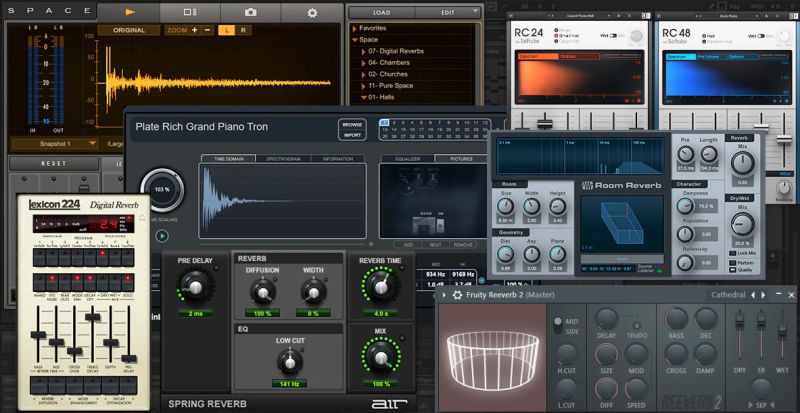Click the orange play arrow tab in Space

(129, 11)
